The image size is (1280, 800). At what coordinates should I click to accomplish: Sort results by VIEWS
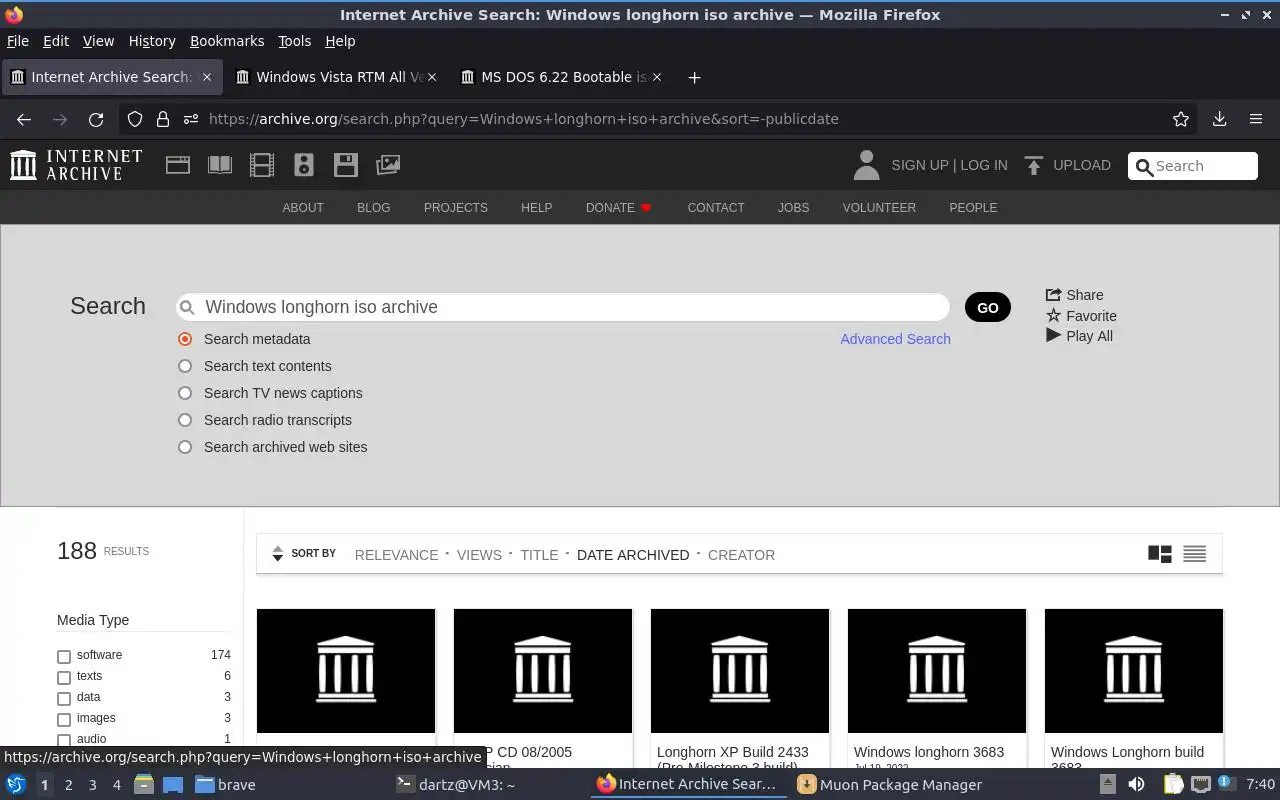click(479, 555)
